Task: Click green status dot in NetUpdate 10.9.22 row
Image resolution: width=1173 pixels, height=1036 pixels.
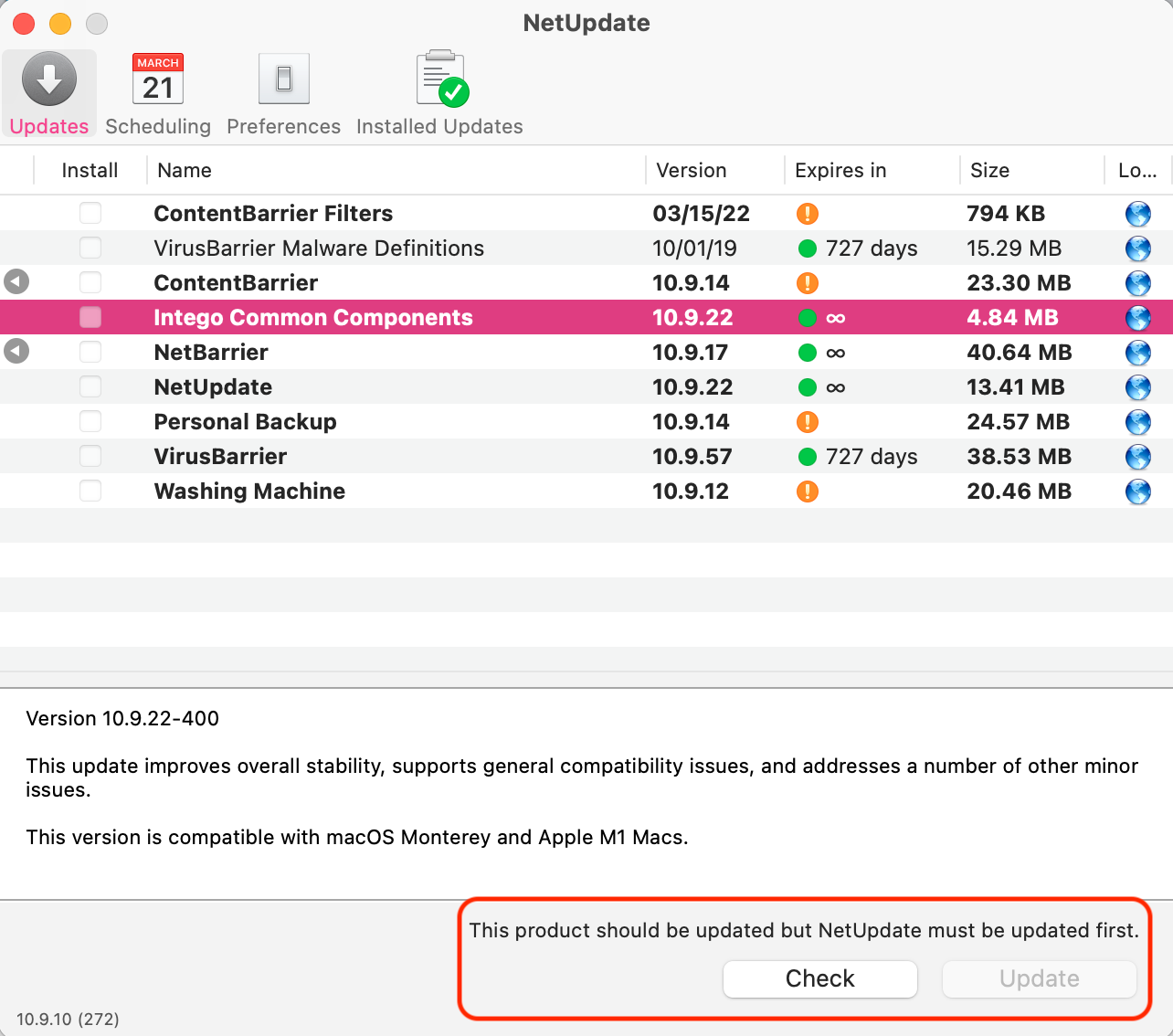Action: click(808, 387)
